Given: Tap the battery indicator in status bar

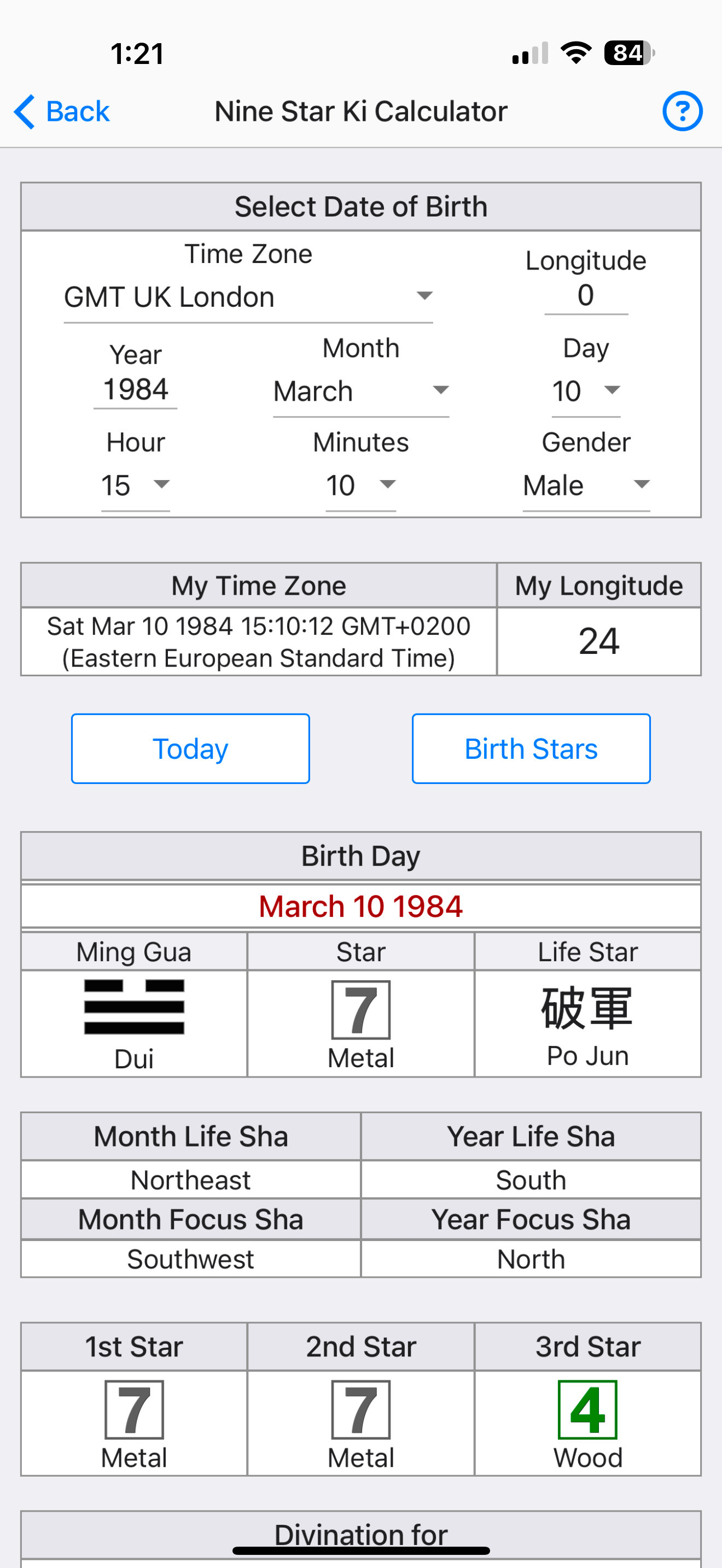Looking at the screenshot, I should [x=629, y=53].
